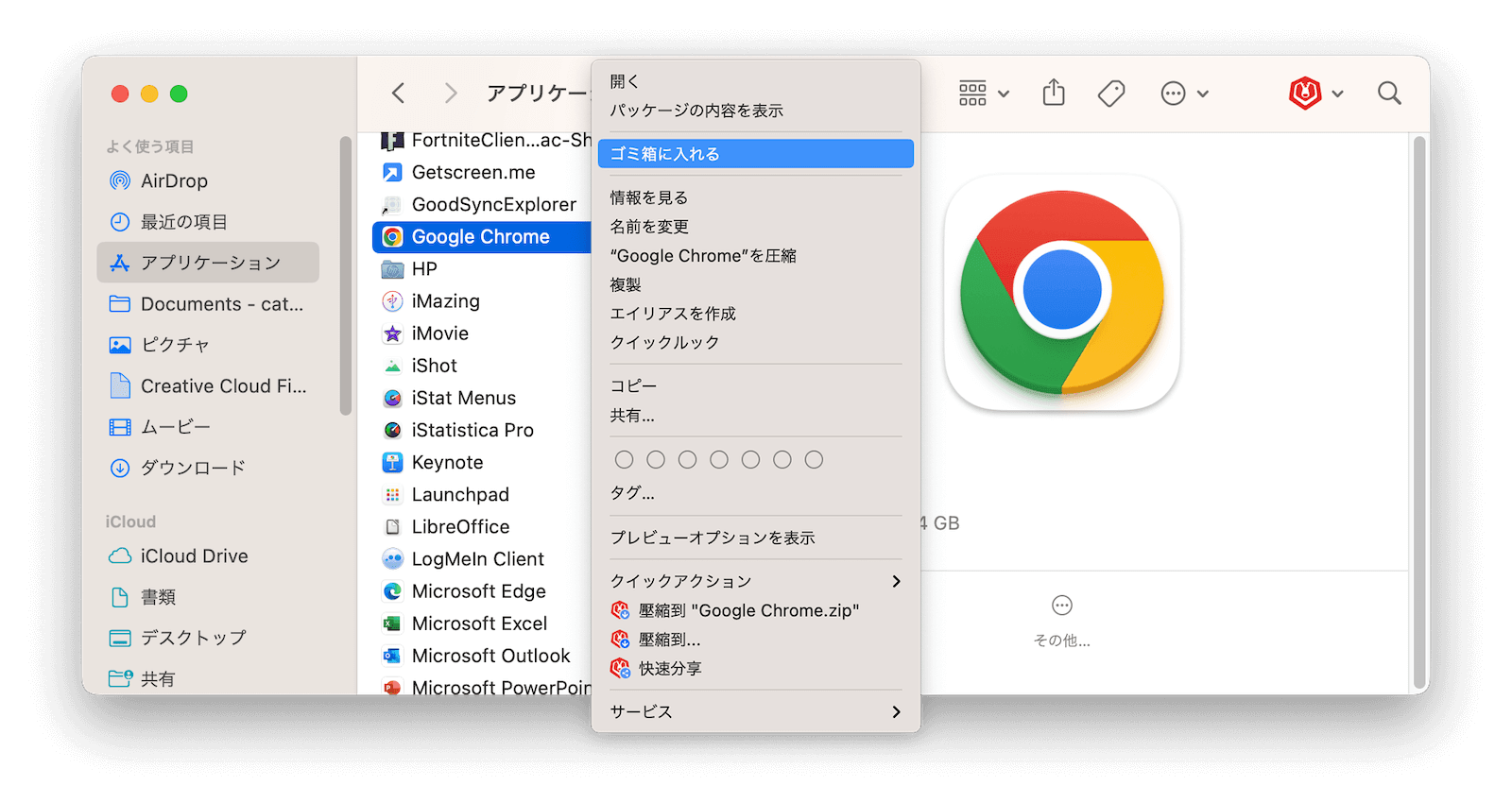
Task: Click the Share toolbar icon
Action: click(1054, 93)
